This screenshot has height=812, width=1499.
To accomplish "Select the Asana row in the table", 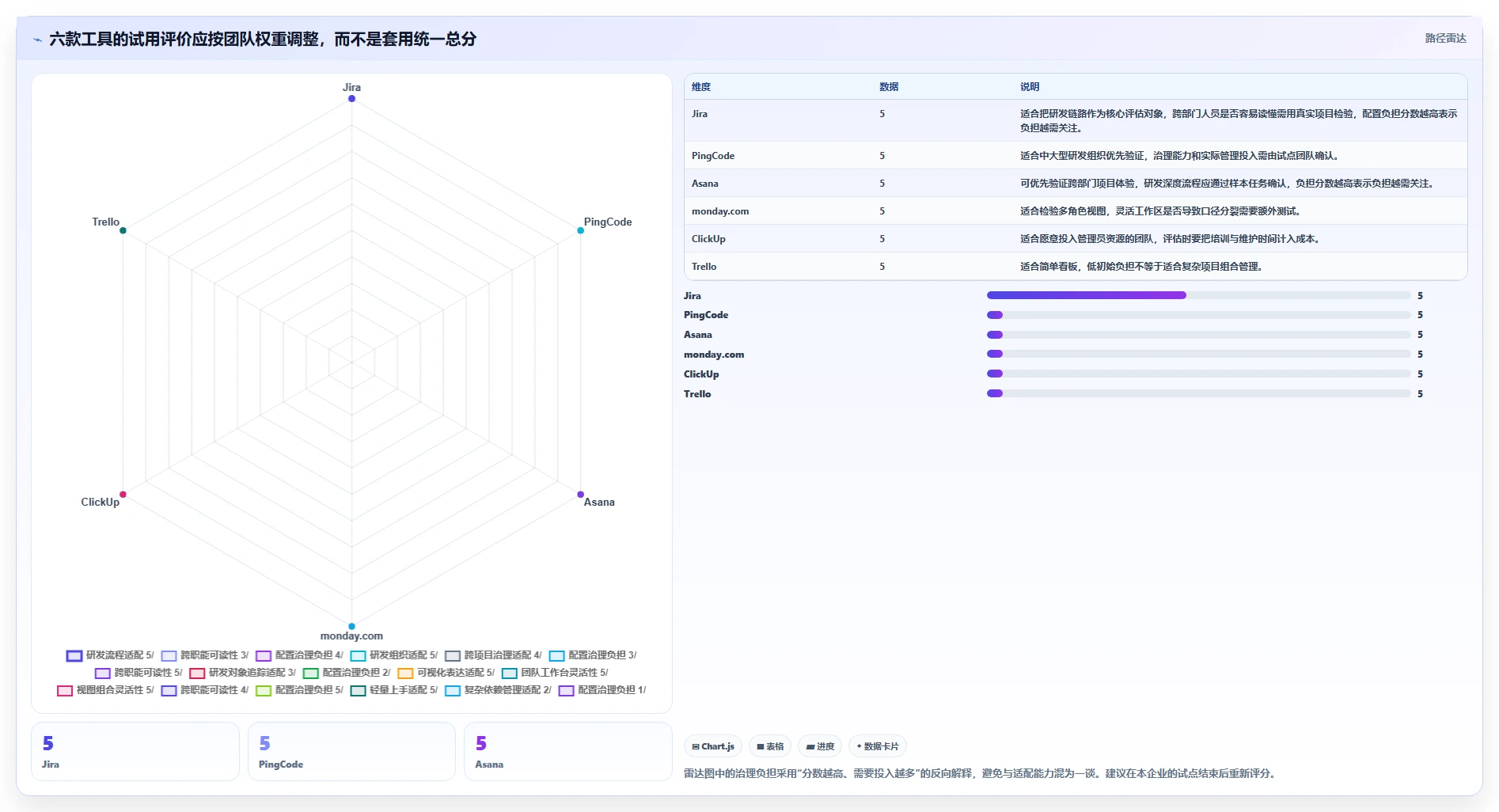I will click(x=1076, y=183).
